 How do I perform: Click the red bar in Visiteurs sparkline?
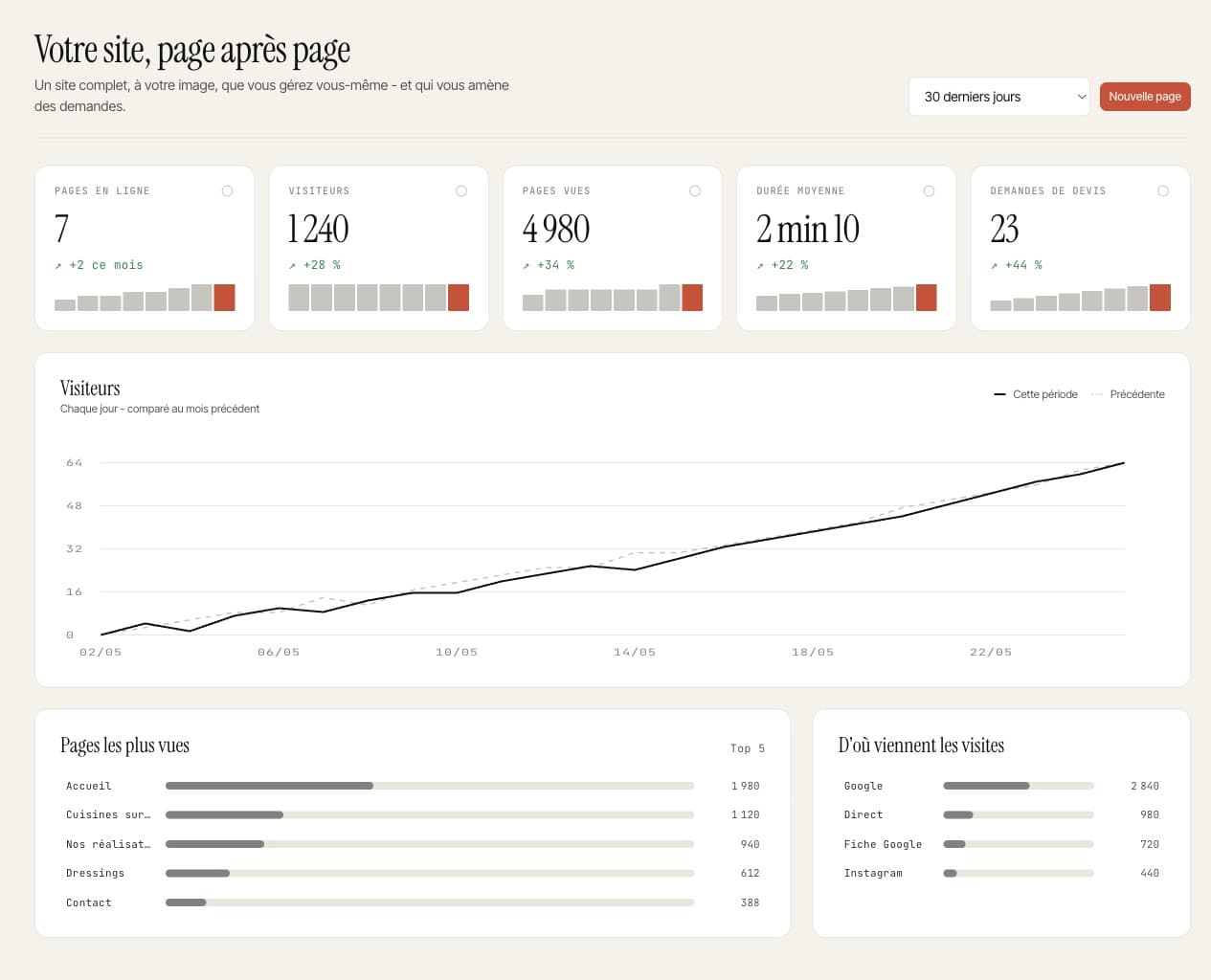pos(459,298)
